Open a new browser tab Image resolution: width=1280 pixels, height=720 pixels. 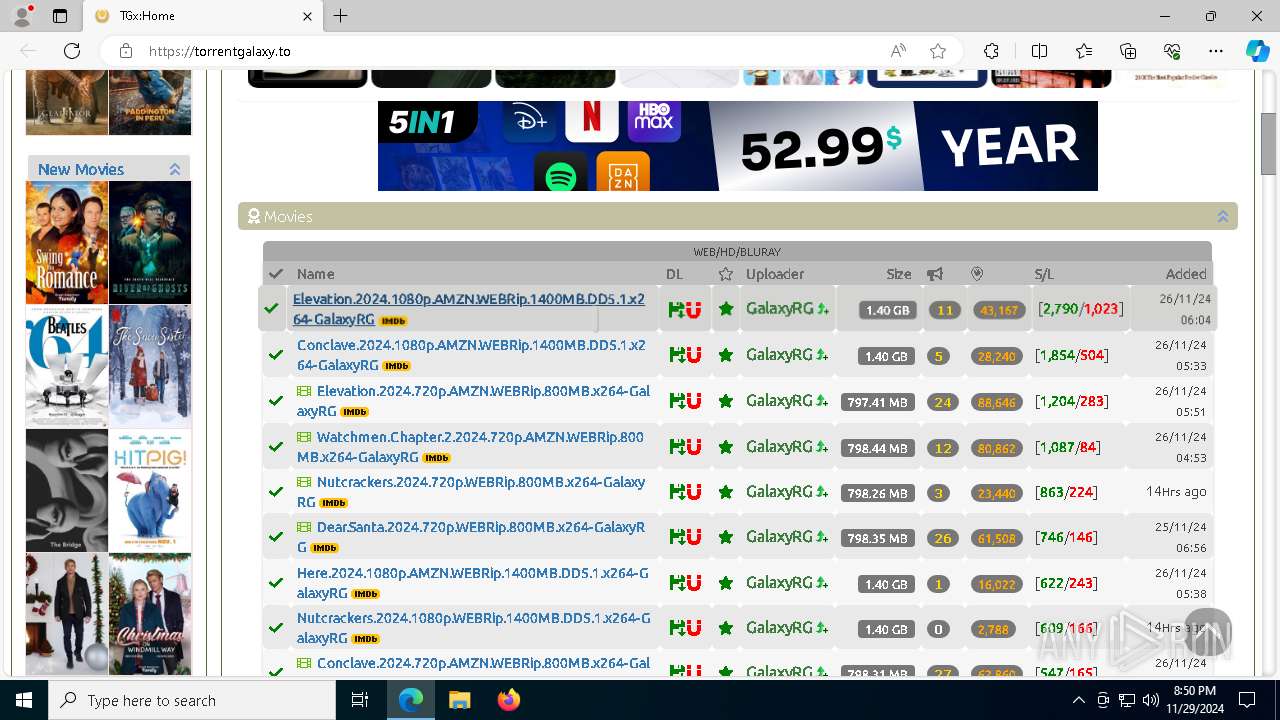341,16
